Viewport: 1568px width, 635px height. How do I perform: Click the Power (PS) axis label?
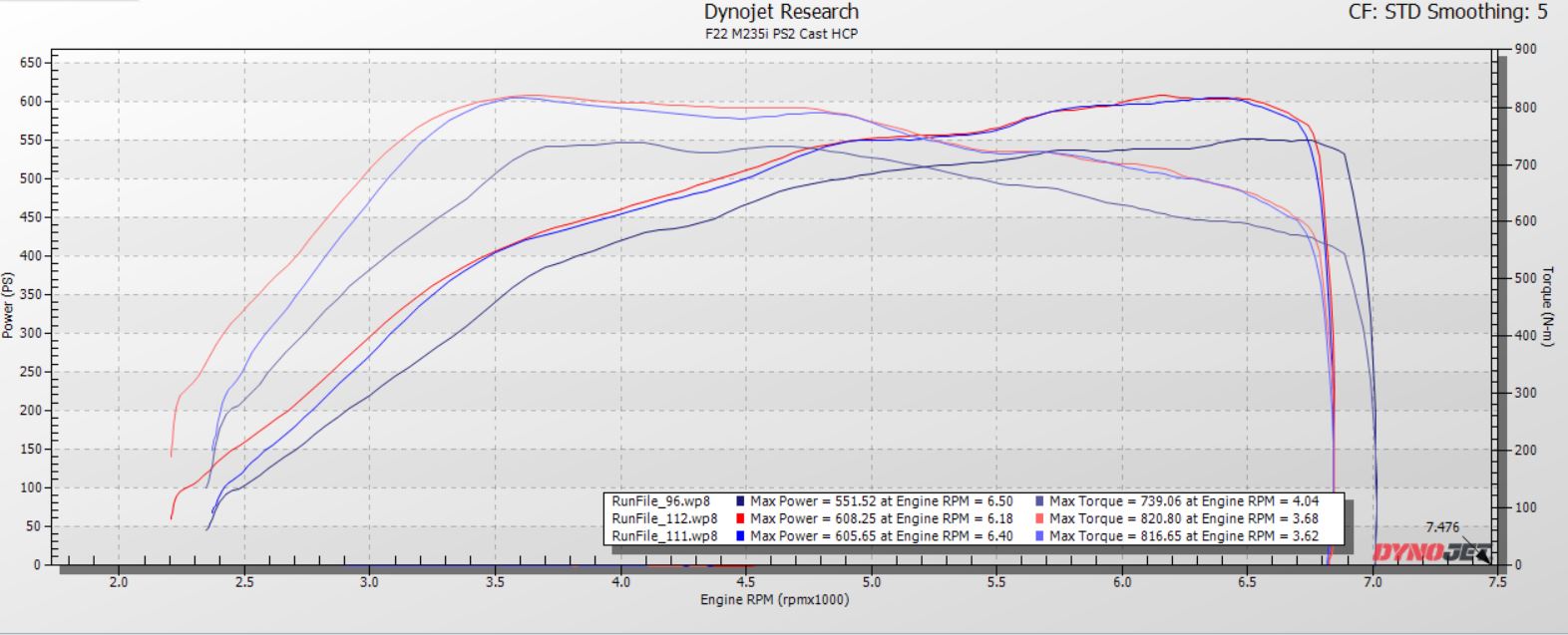click(8, 305)
